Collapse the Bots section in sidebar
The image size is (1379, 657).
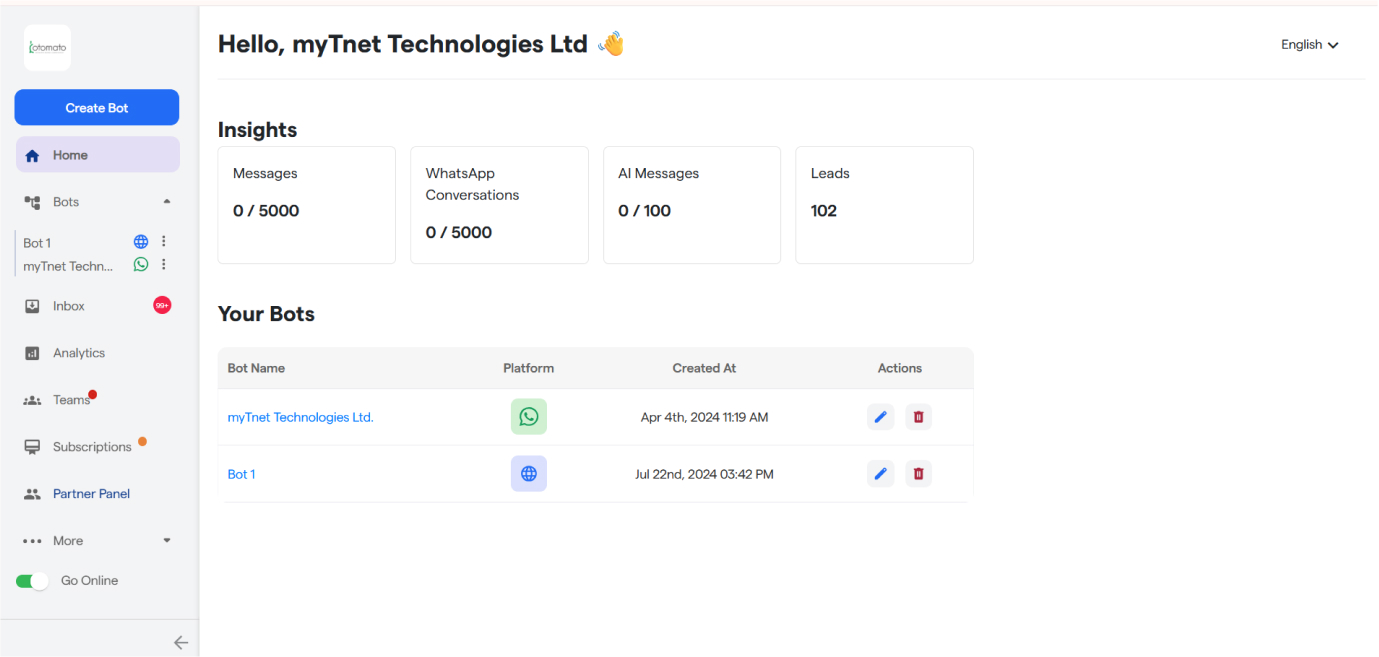(167, 202)
